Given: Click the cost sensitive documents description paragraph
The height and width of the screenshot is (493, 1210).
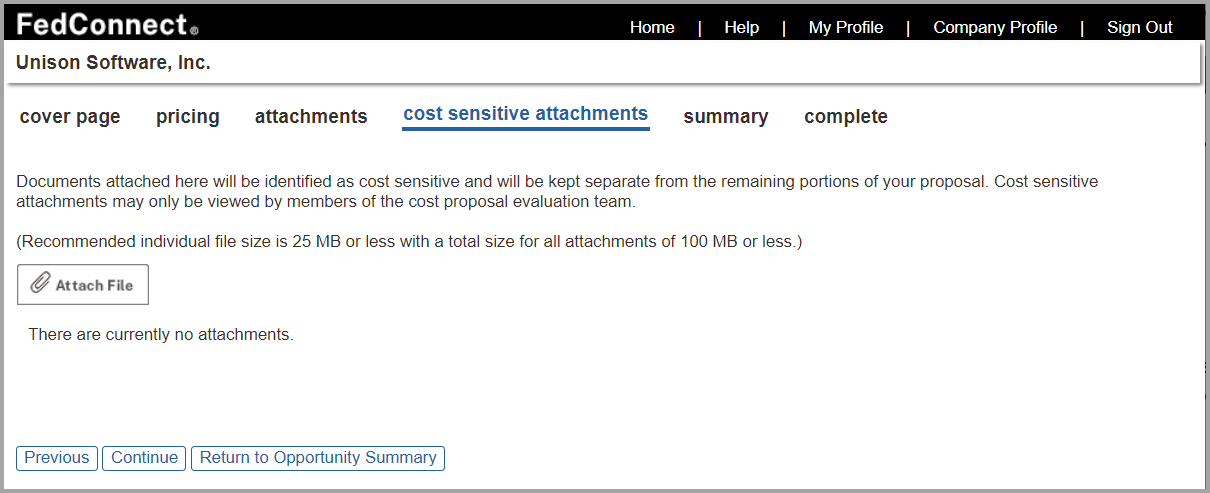Looking at the screenshot, I should click(557, 192).
